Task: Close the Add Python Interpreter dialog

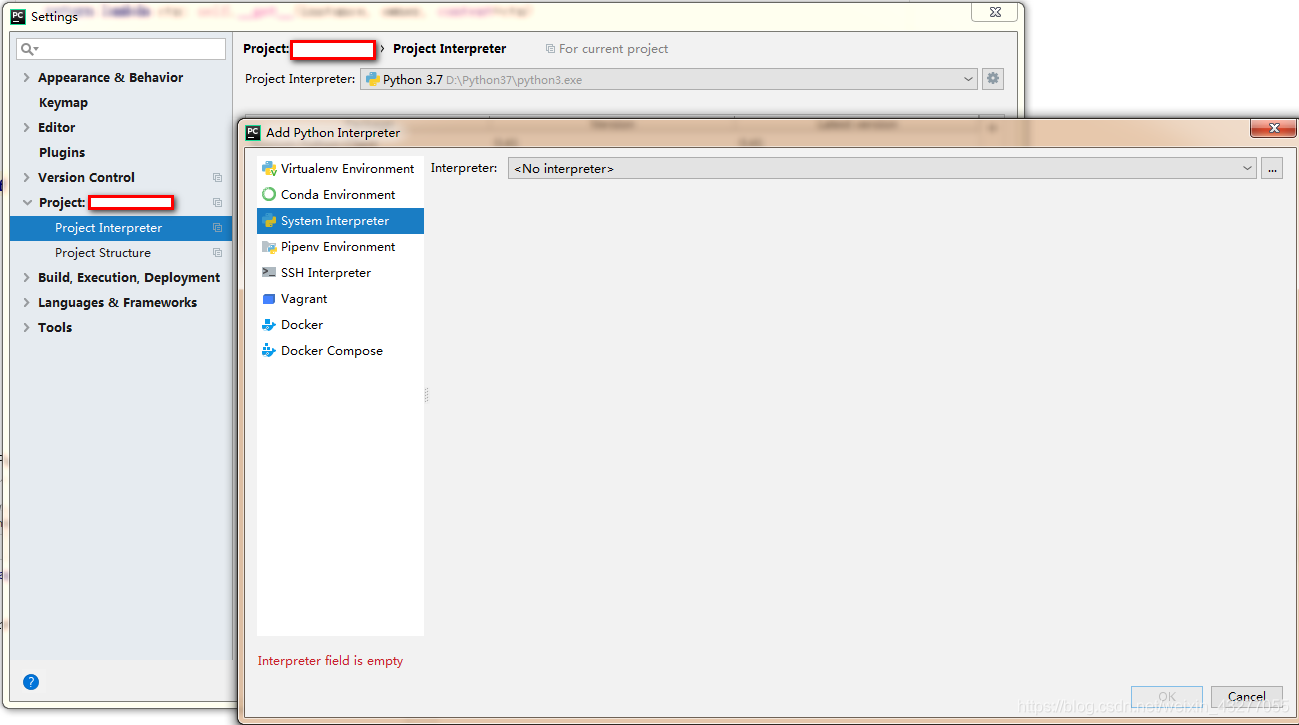Action: pyautogui.click(x=1274, y=129)
